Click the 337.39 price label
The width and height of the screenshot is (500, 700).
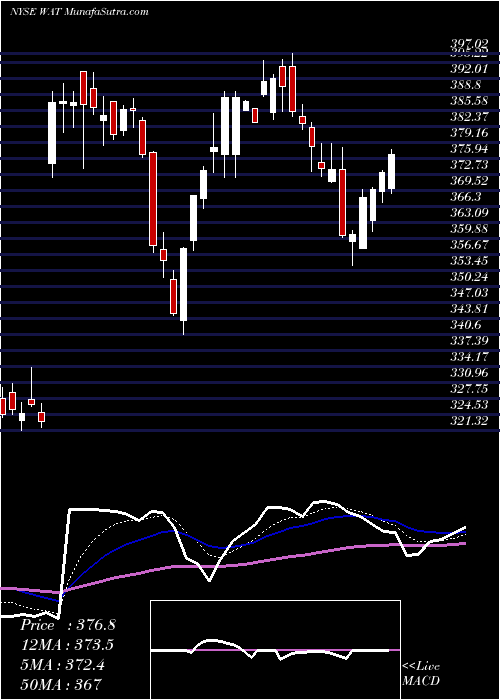(x=467, y=342)
